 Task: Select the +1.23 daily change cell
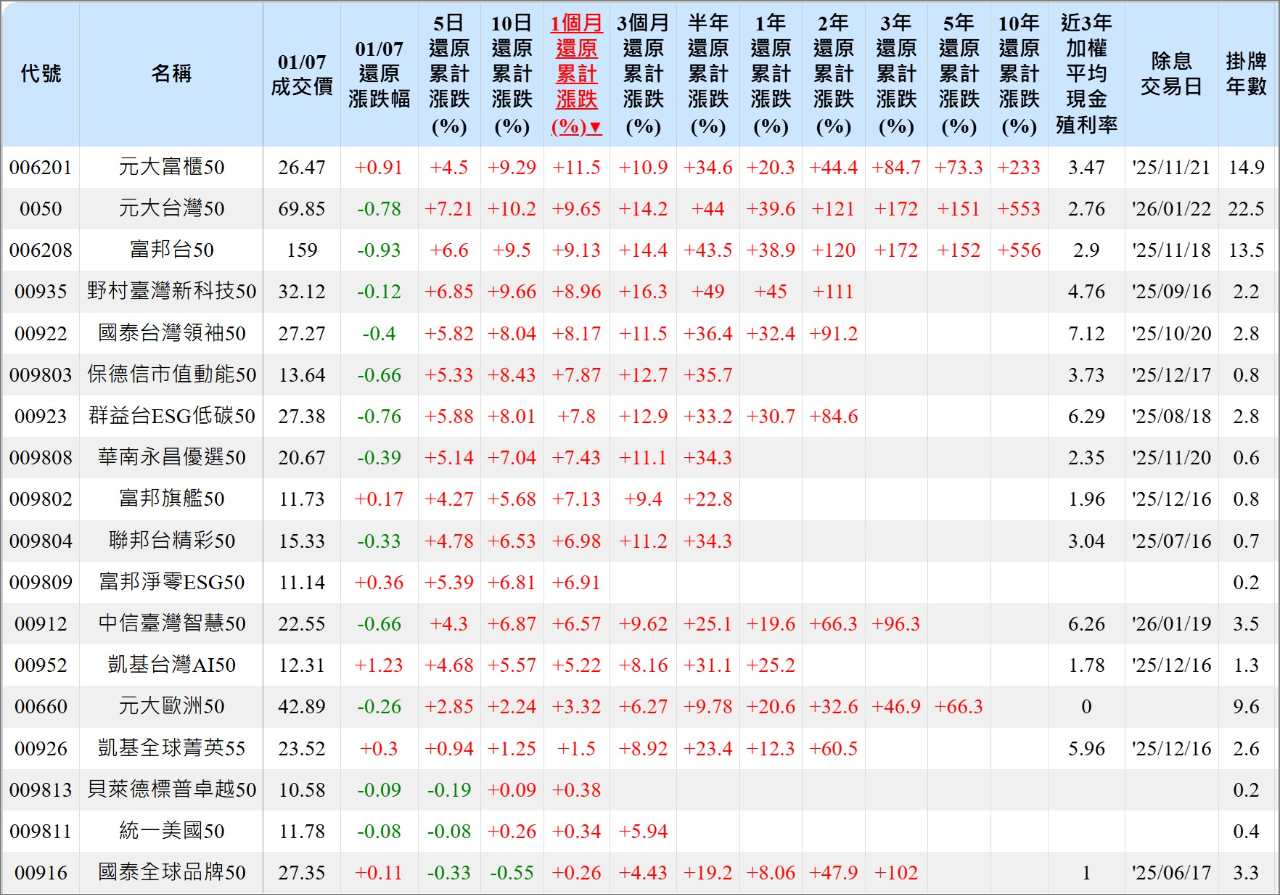tap(380, 665)
